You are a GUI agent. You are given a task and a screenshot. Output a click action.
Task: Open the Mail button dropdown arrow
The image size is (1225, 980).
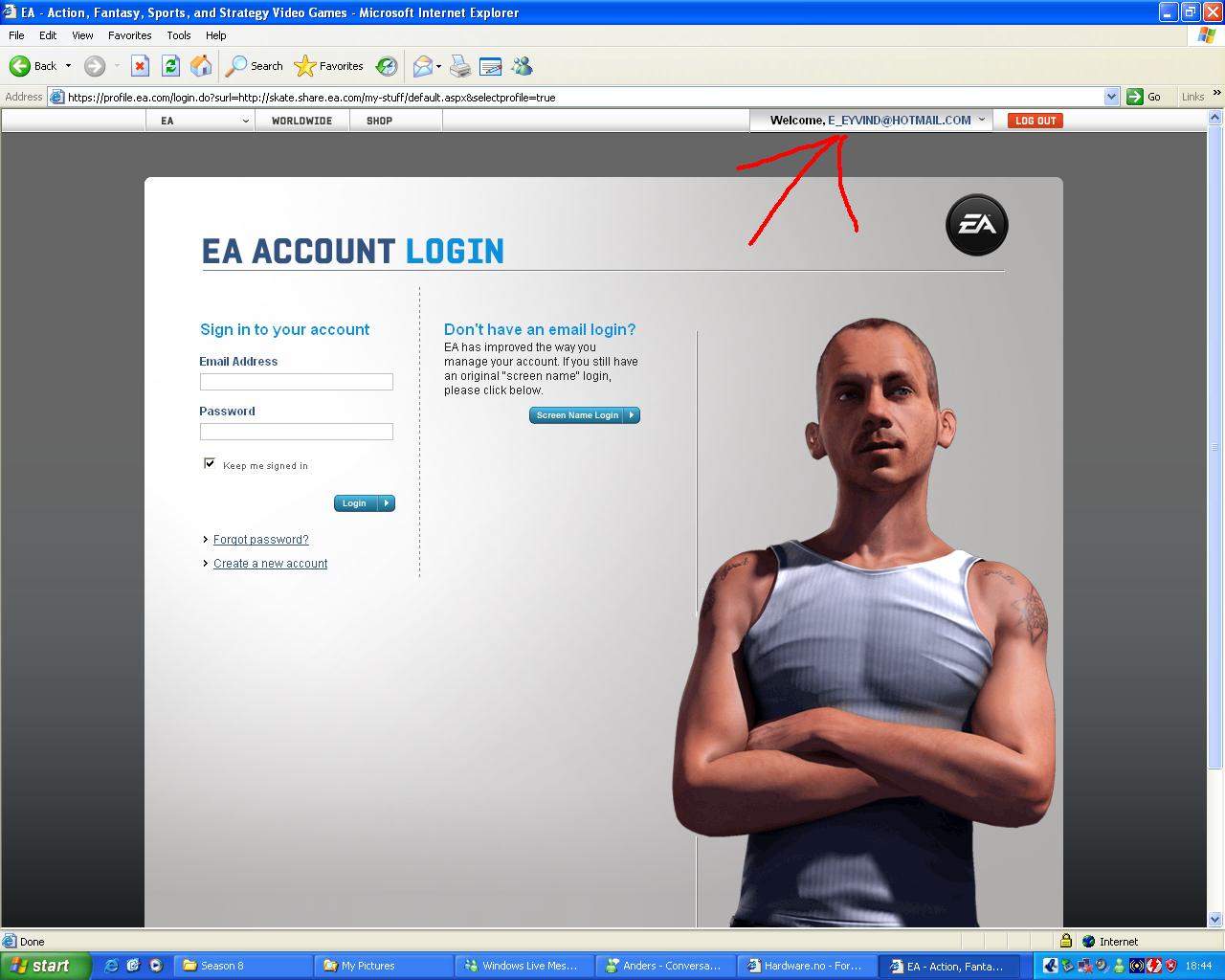[438, 66]
